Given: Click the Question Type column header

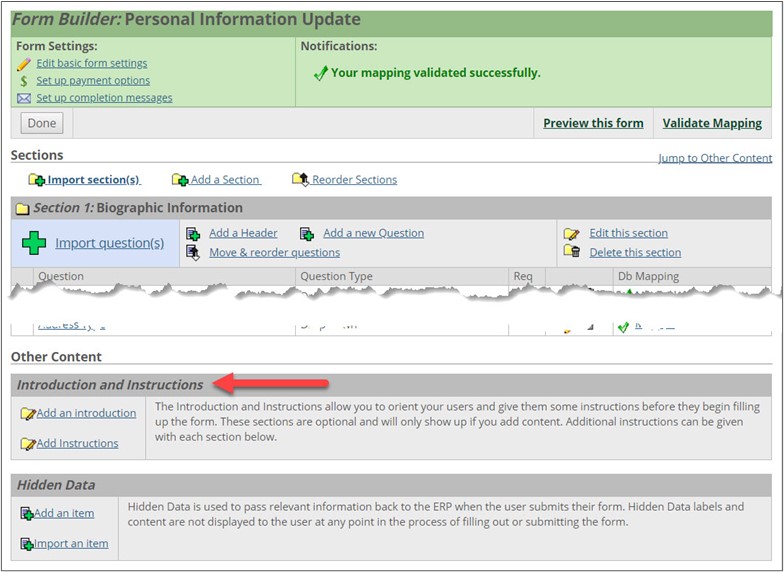Looking at the screenshot, I should [x=336, y=276].
